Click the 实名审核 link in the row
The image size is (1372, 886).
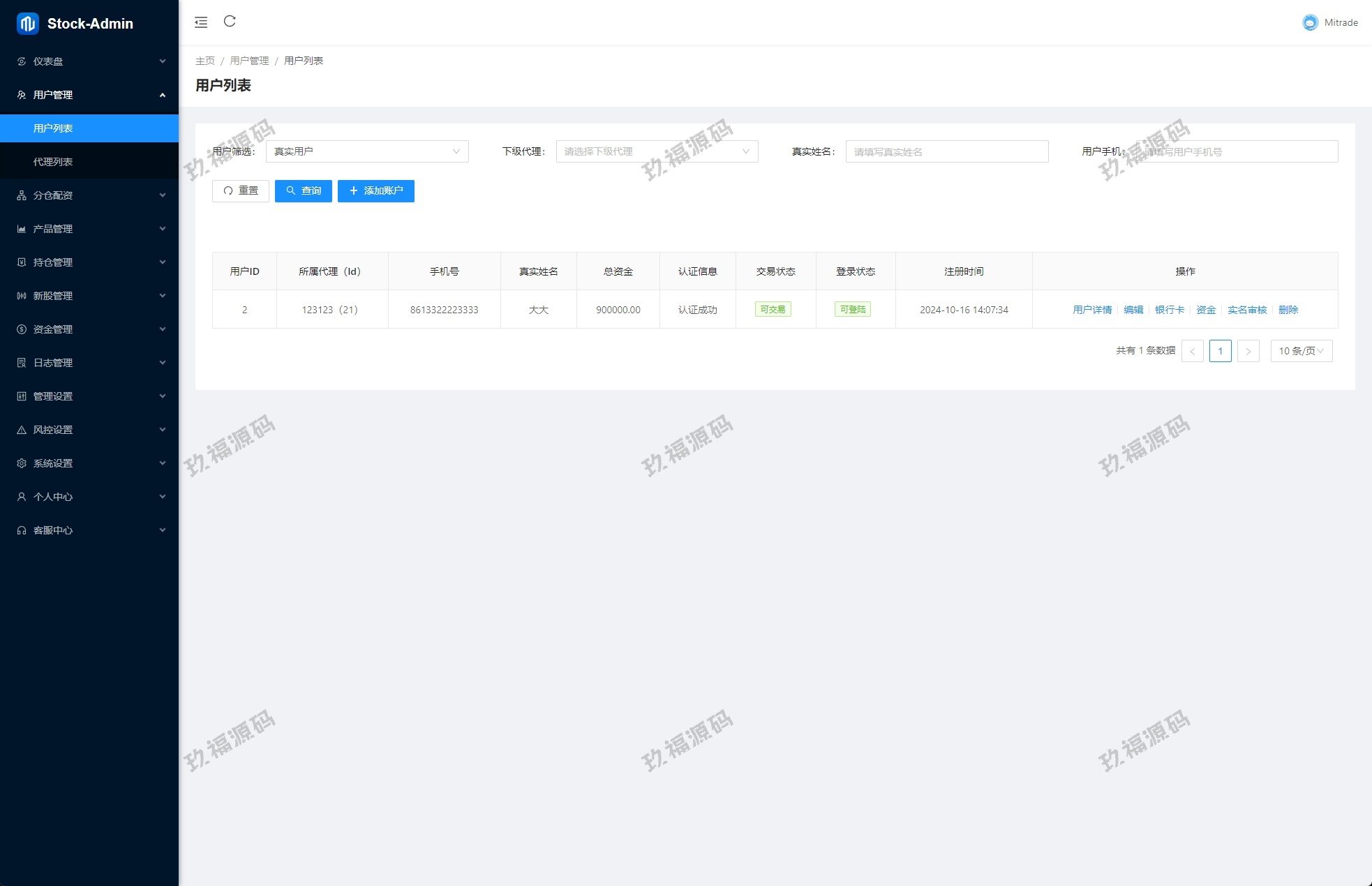pos(1246,310)
